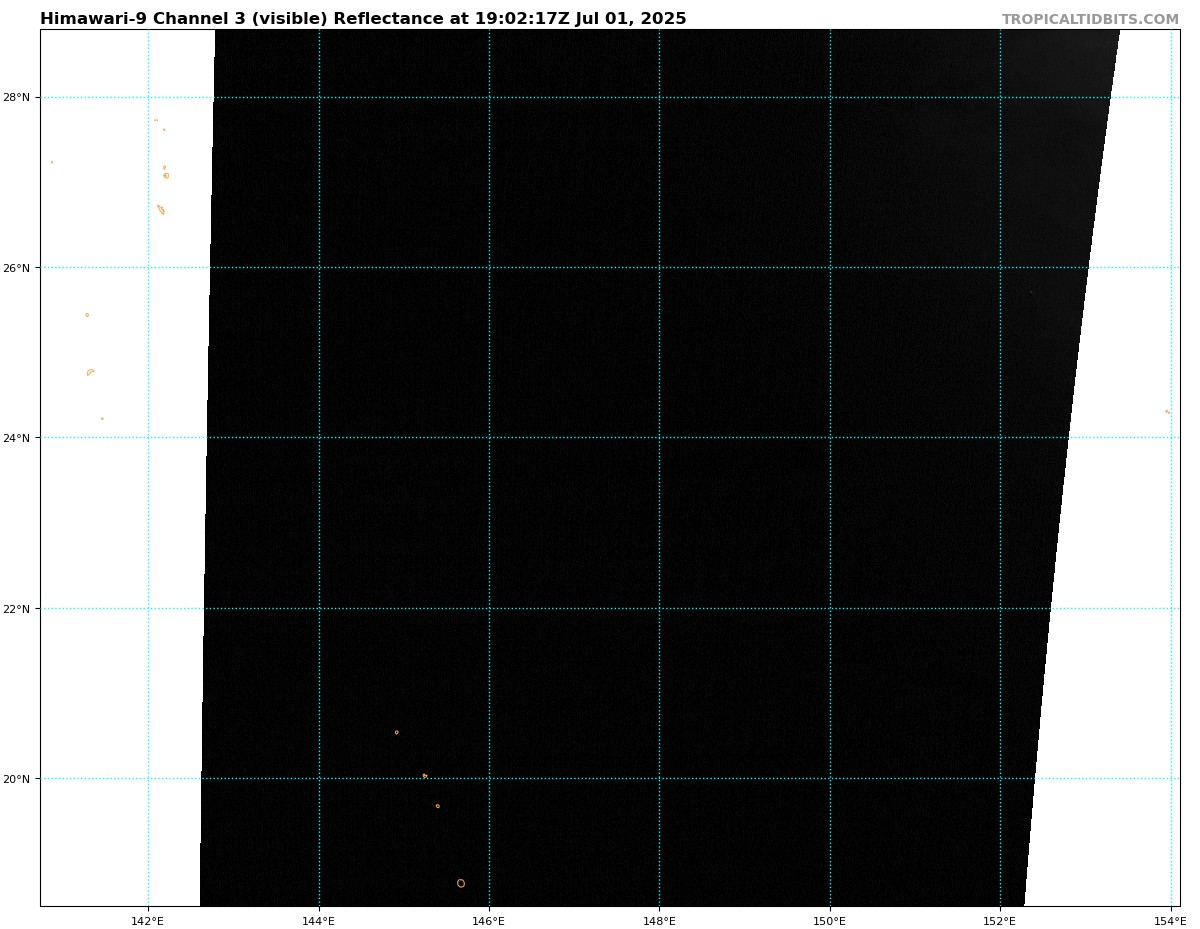This screenshot has width=1200, height=929.
Task: Select the 152°E longitude label
Action: [x=1000, y=921]
